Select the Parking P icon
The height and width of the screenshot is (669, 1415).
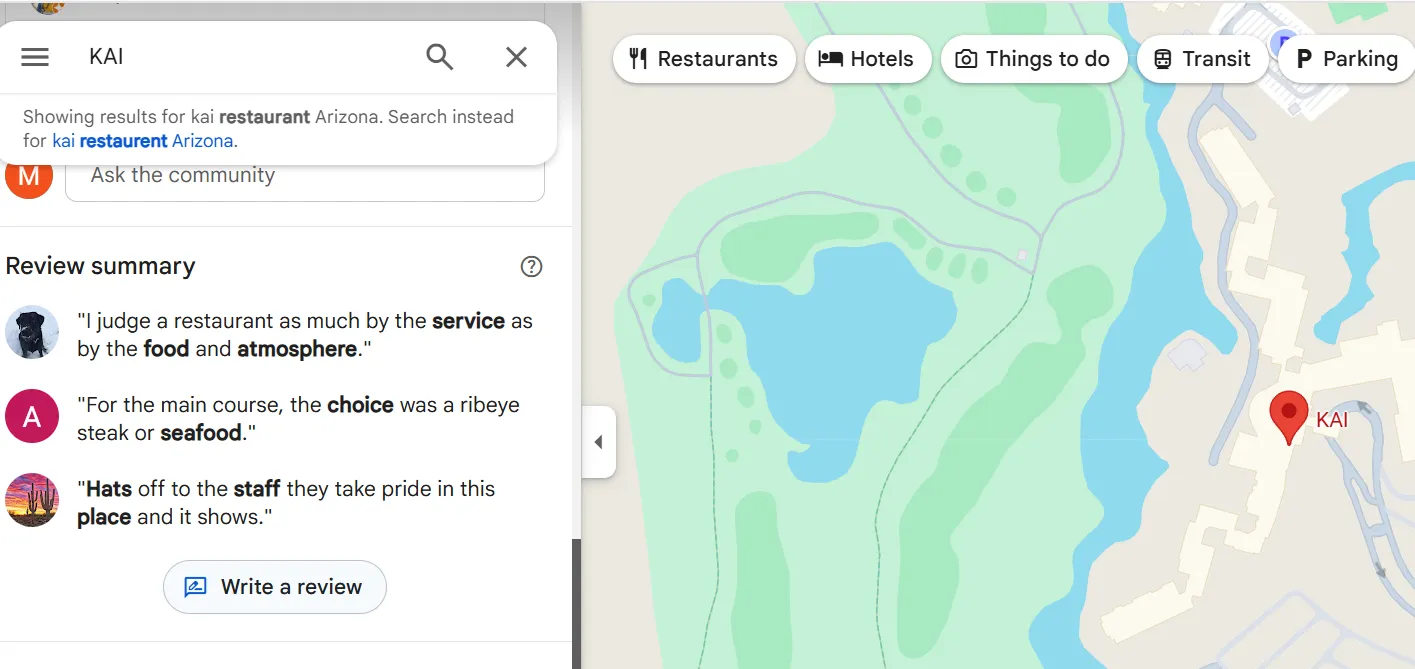1305,59
